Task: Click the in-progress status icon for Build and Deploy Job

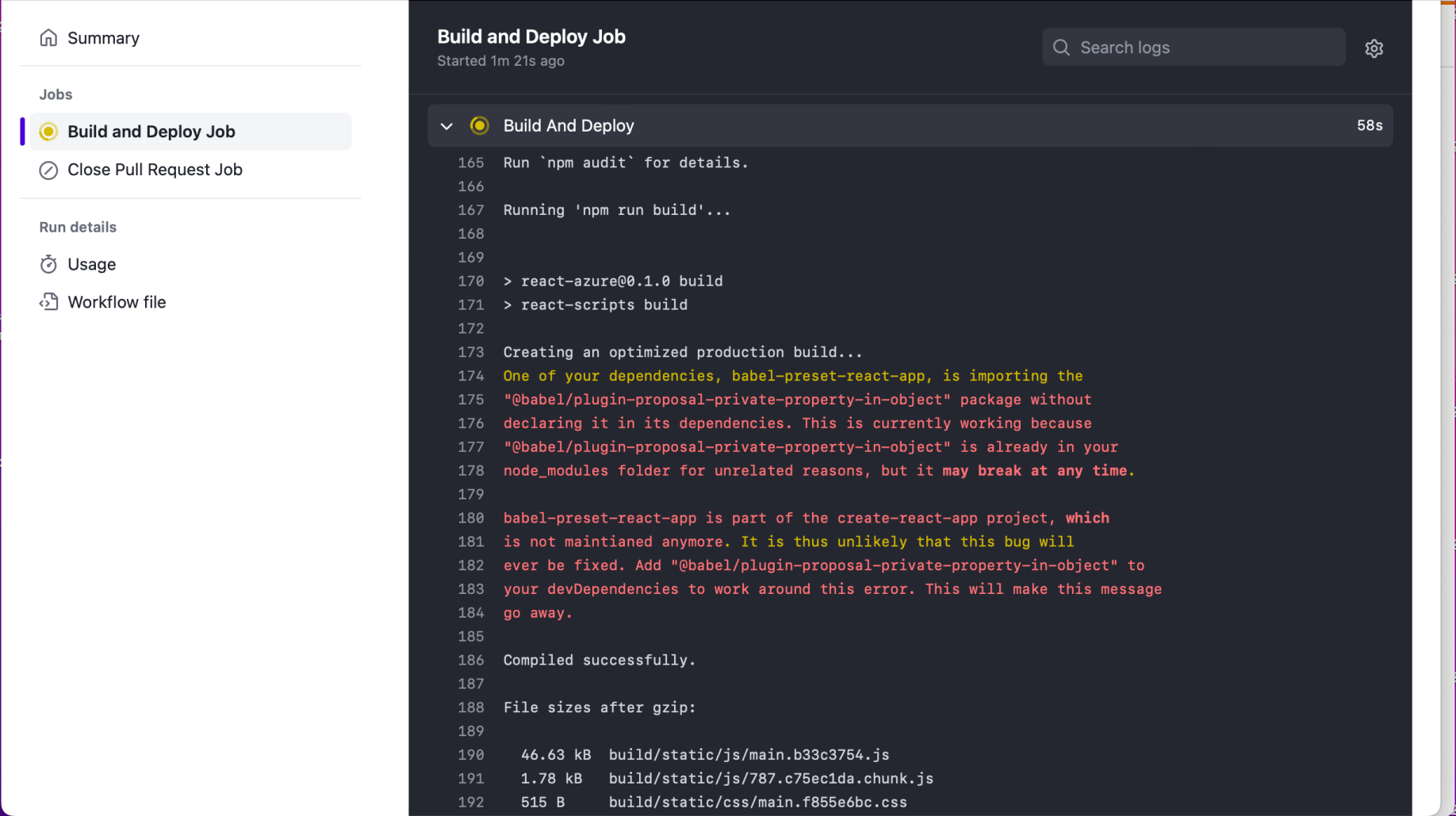Action: click(48, 132)
